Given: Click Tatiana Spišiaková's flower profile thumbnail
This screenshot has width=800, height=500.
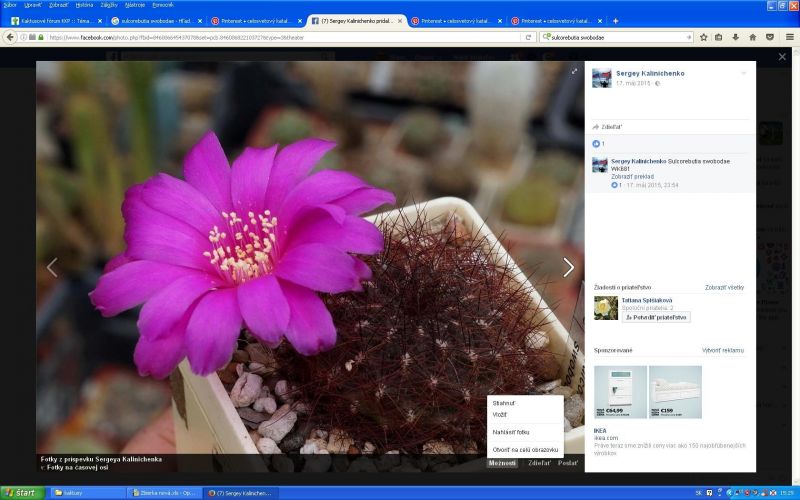Looking at the screenshot, I should tap(606, 308).
